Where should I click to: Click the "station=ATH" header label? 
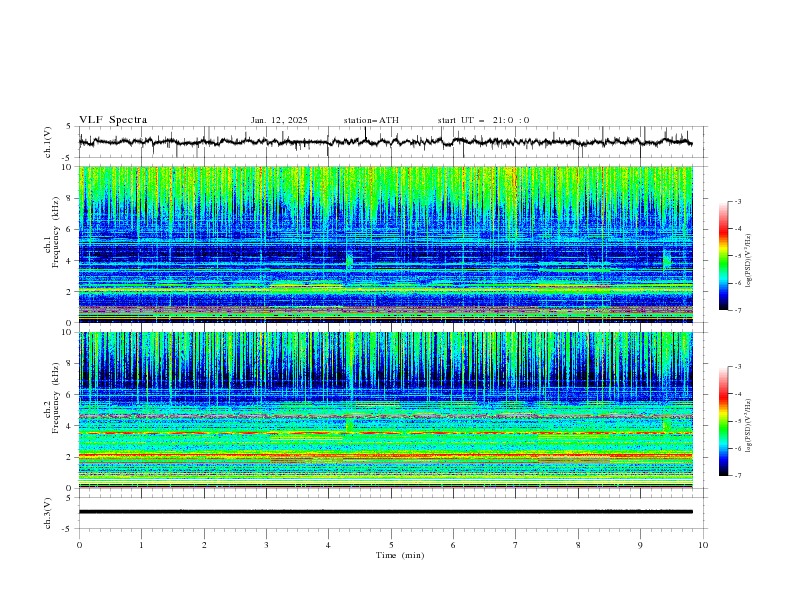371,120
